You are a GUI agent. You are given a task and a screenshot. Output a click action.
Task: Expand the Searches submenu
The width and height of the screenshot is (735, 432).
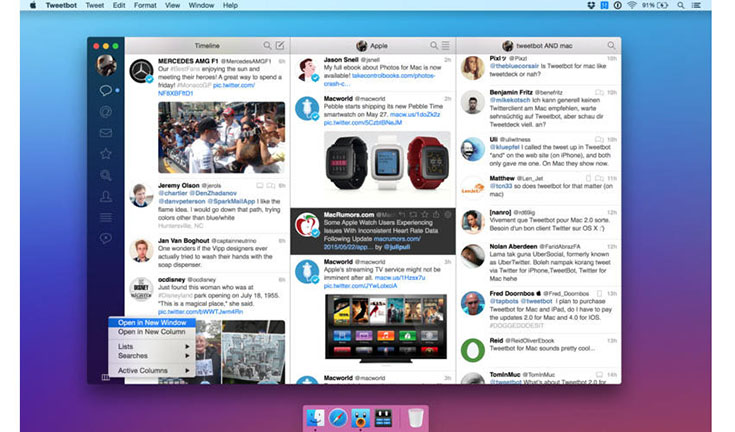152,356
